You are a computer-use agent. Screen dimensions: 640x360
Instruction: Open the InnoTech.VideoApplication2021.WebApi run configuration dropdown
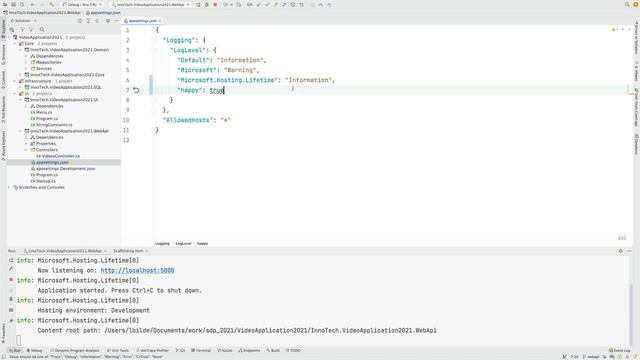(x=151, y=4)
